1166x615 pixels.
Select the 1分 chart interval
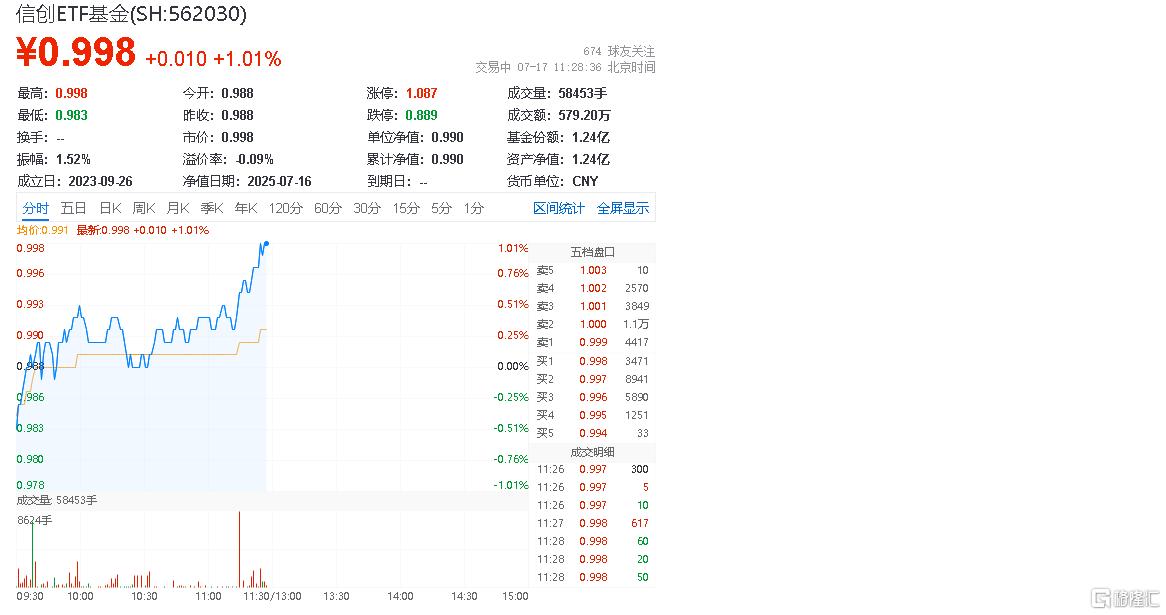474,208
